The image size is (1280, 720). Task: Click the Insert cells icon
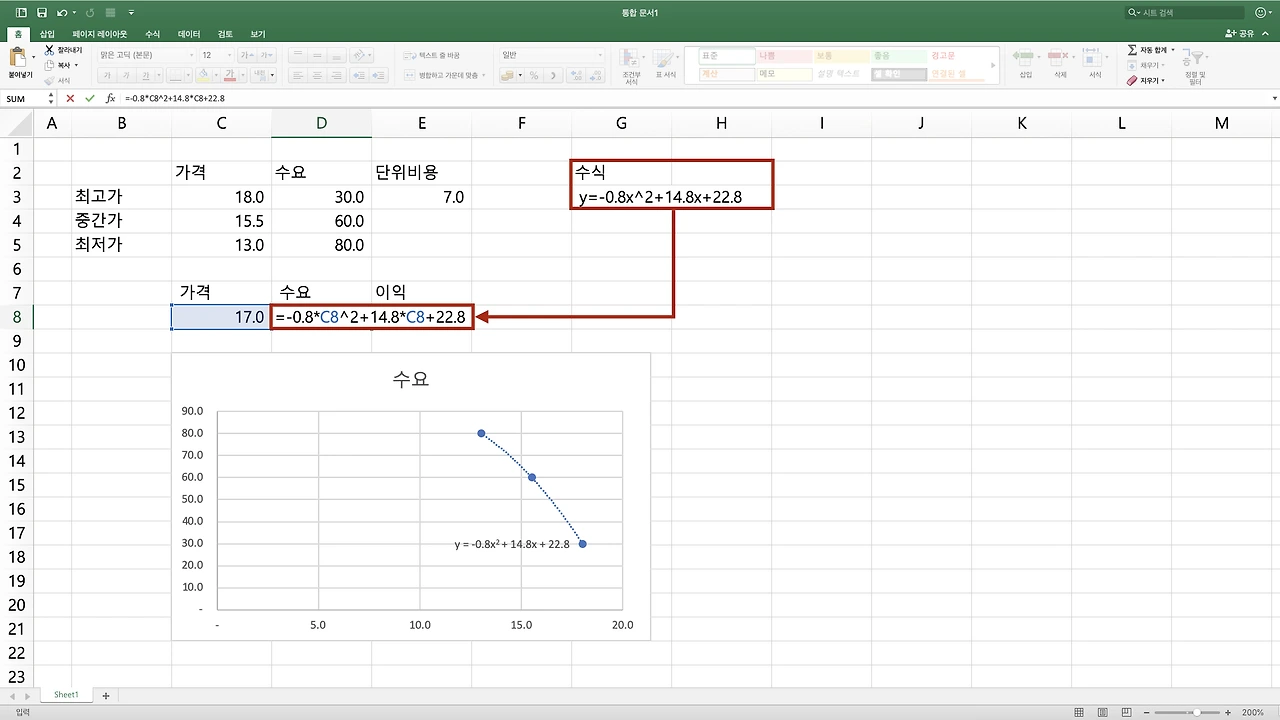click(1025, 57)
